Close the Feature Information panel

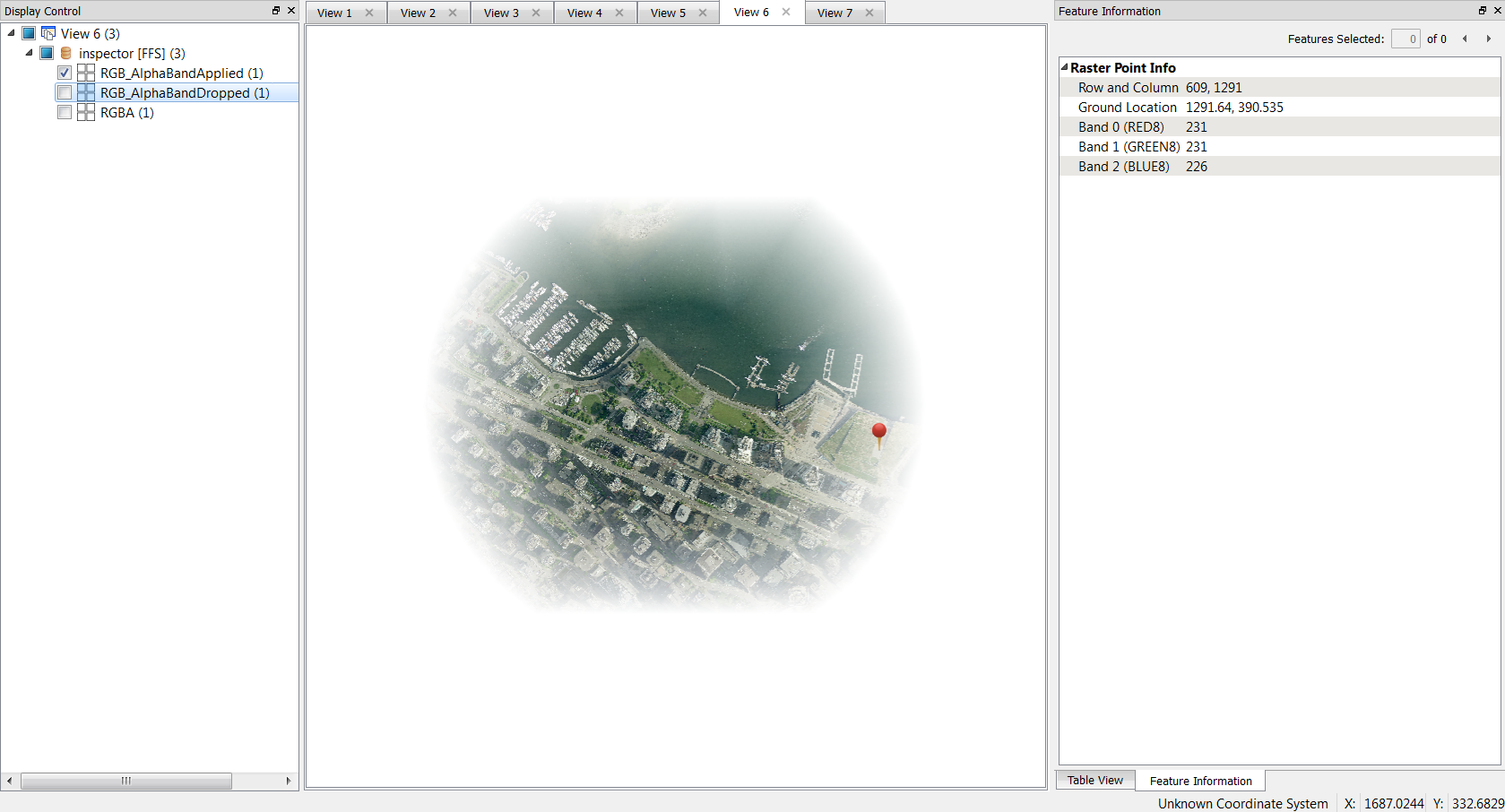[x=1497, y=11]
